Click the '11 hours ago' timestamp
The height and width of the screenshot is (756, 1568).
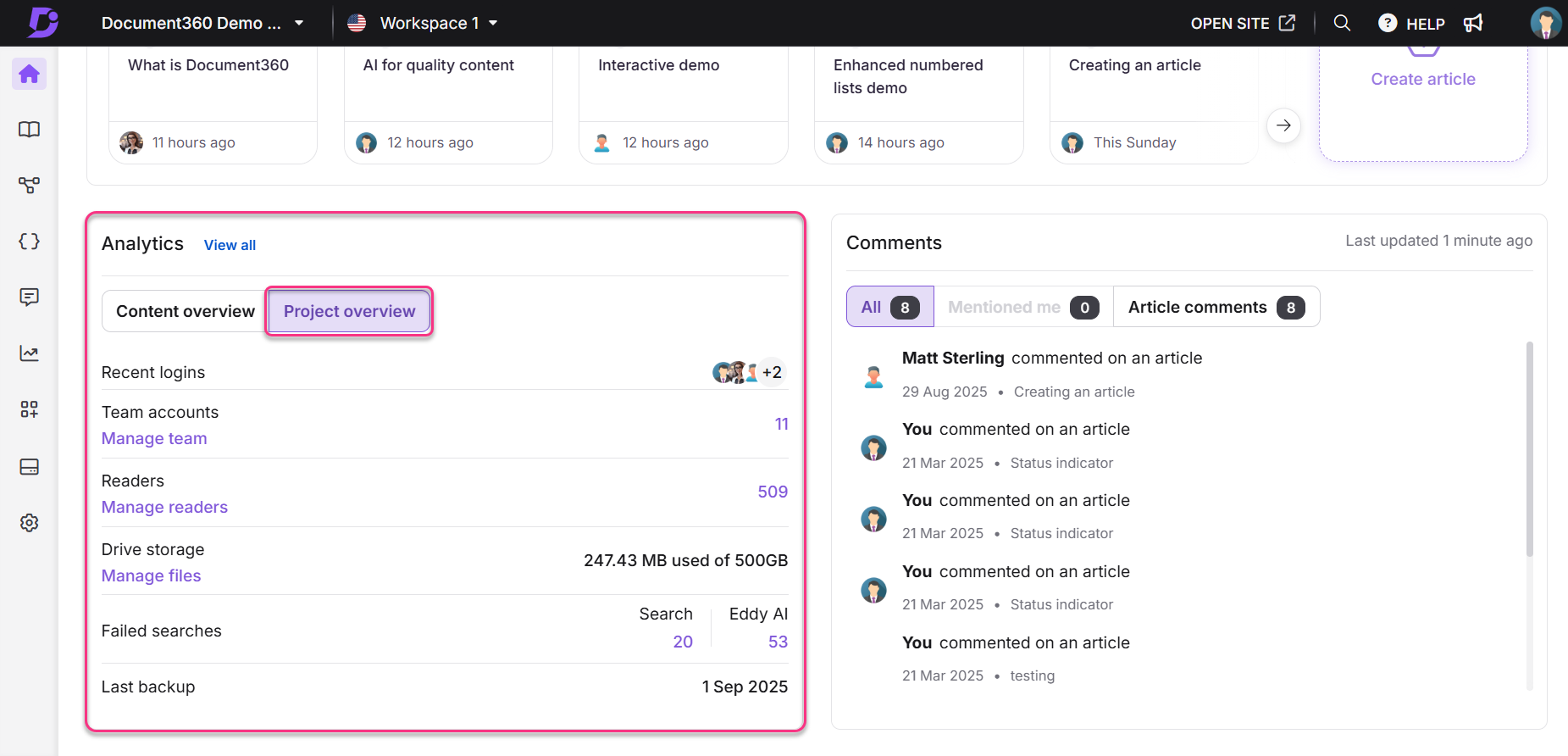[x=193, y=142]
